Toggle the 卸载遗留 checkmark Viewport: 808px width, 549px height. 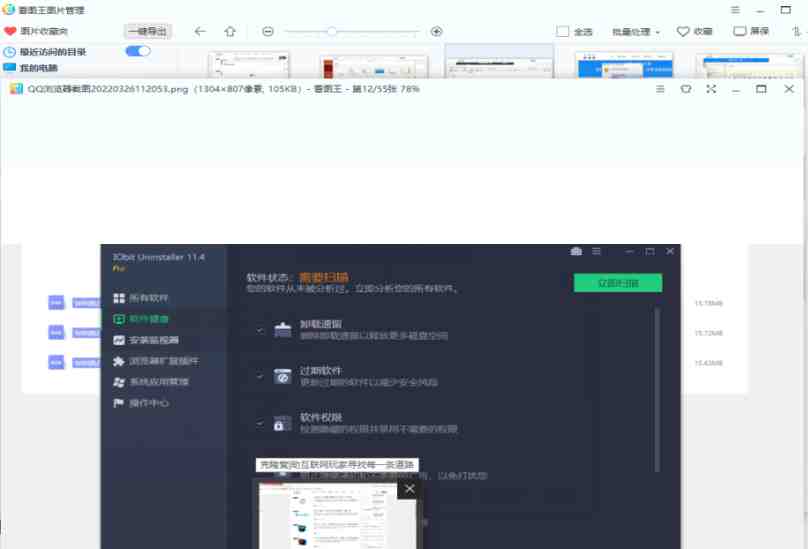point(260,330)
